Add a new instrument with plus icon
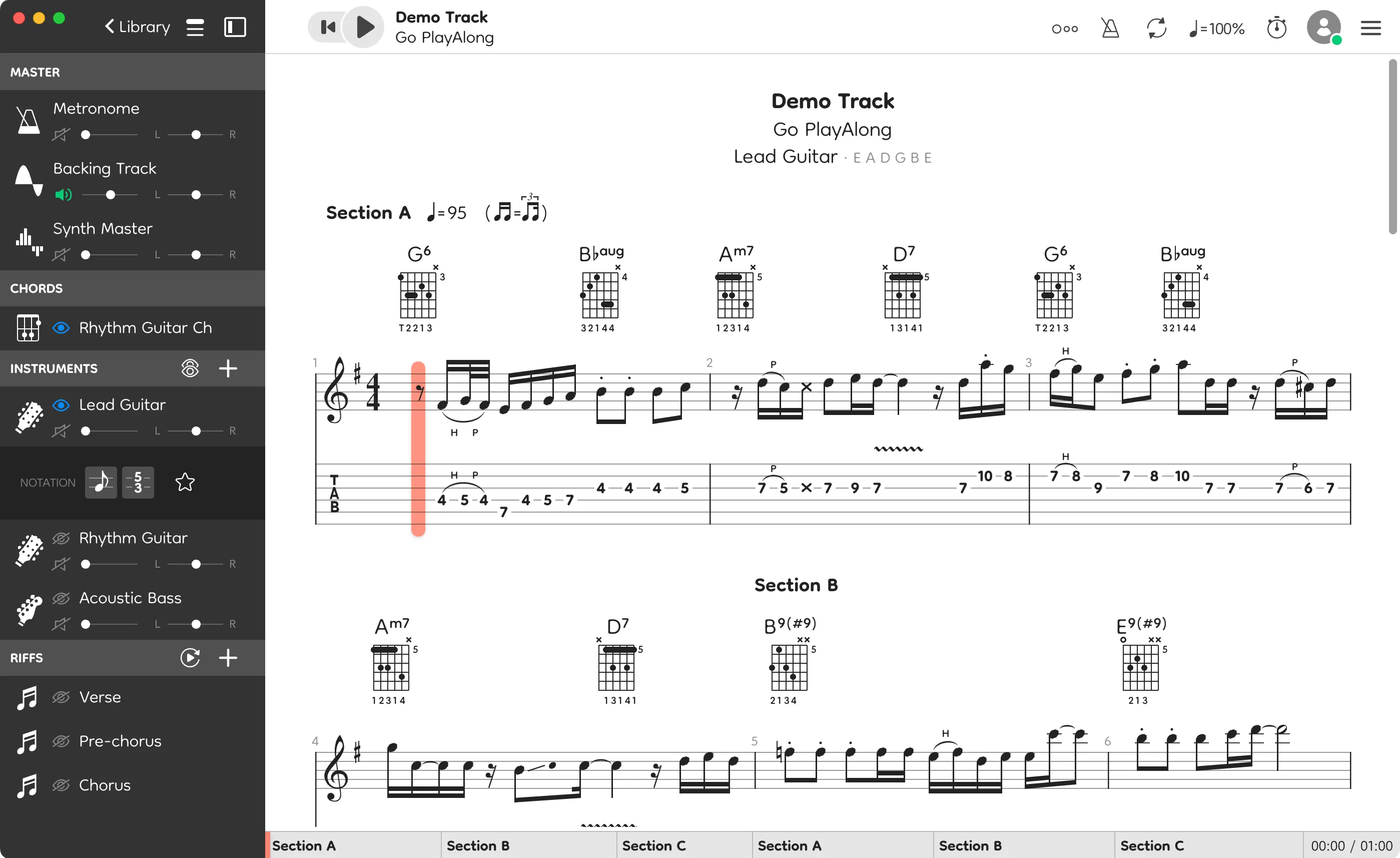 point(228,368)
